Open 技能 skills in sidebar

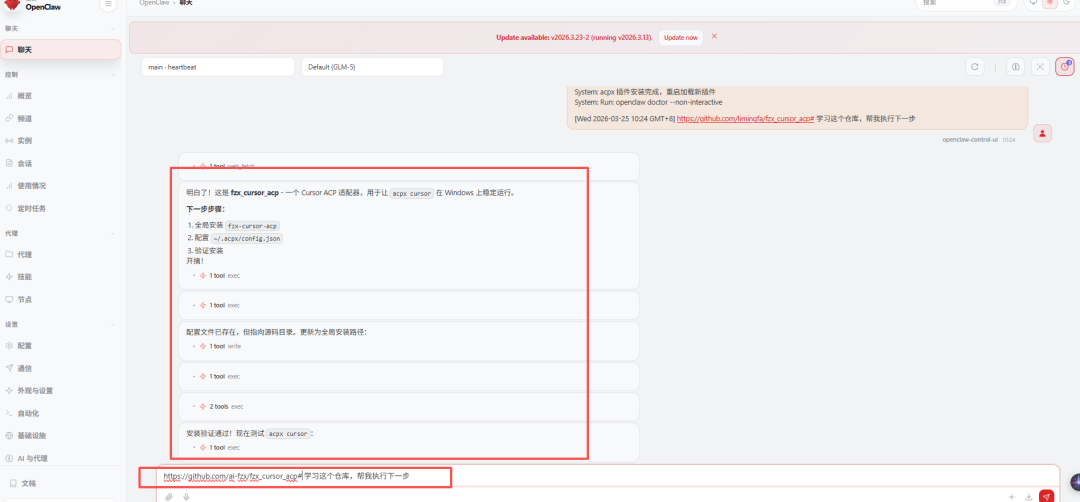tap(61, 277)
